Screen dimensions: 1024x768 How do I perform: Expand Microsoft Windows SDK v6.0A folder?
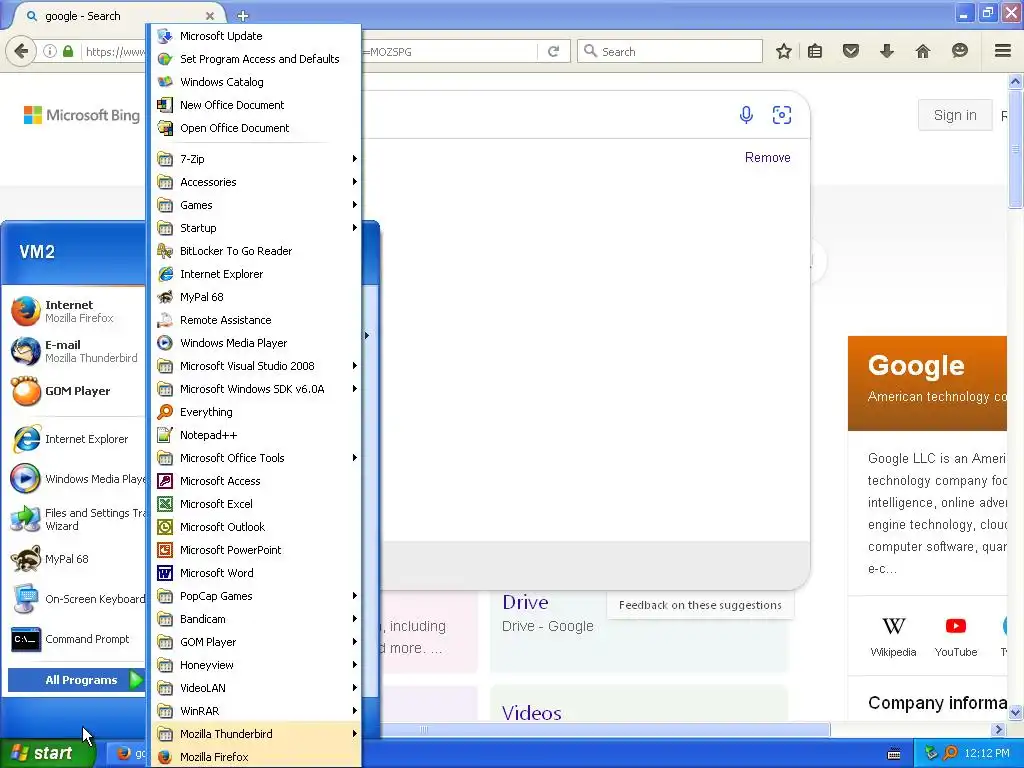point(256,389)
